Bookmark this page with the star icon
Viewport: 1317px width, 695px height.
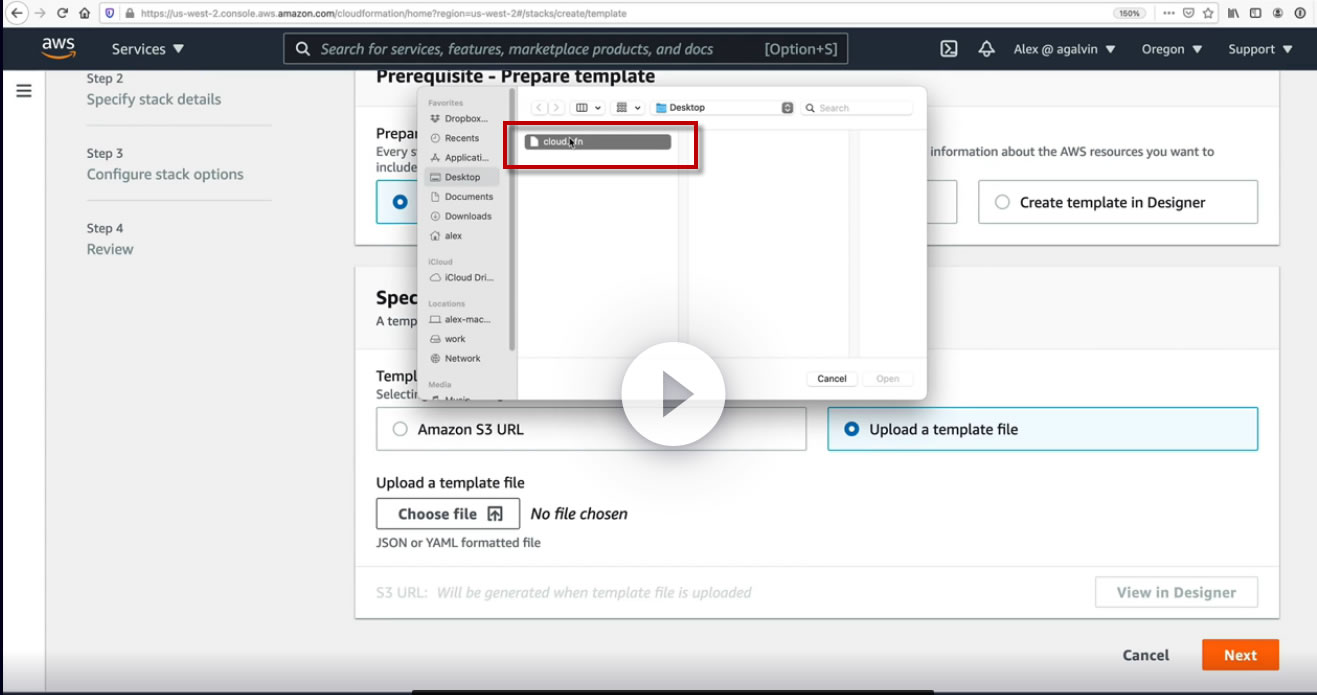(x=1208, y=13)
